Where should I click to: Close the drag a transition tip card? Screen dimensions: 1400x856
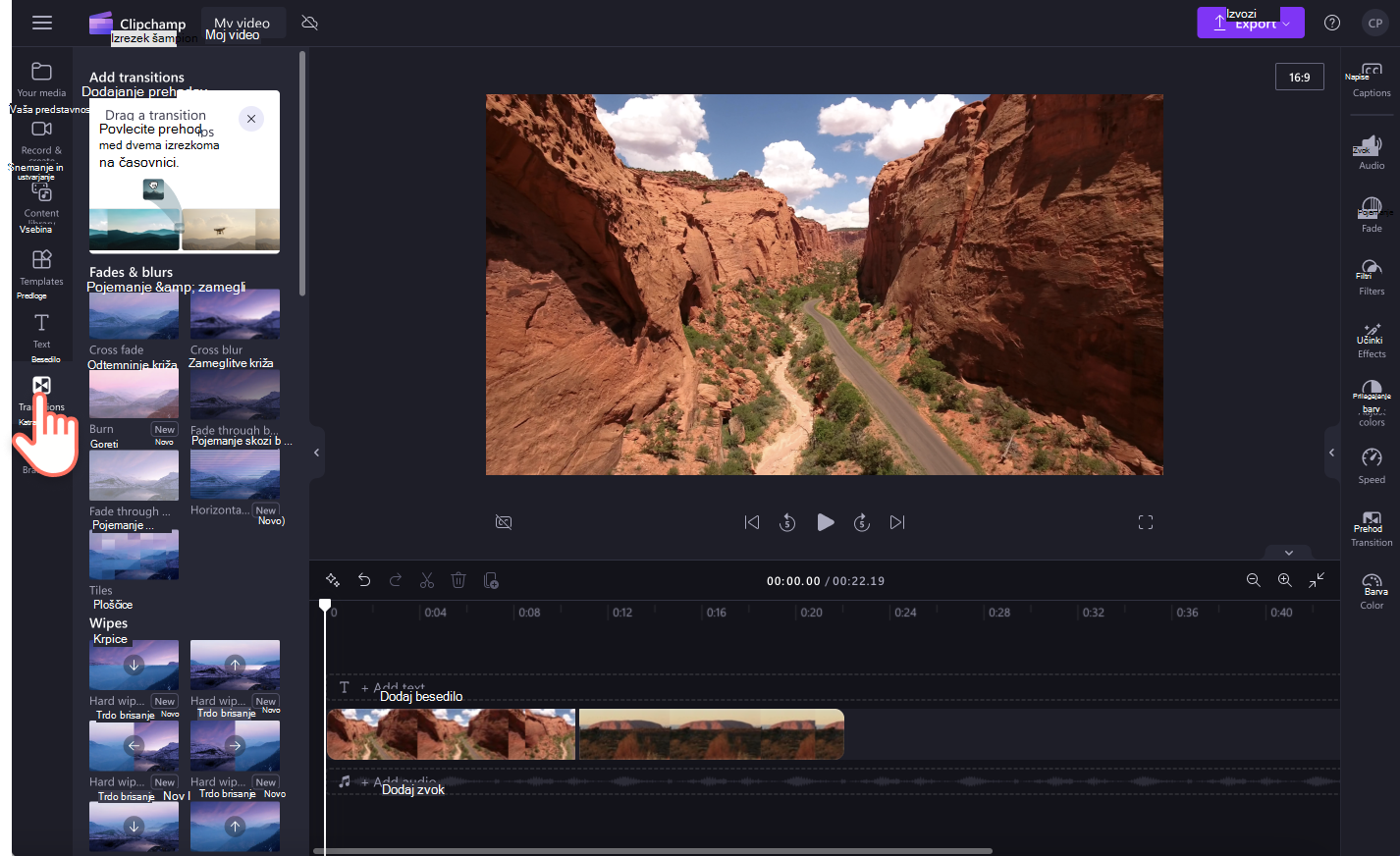pyautogui.click(x=251, y=119)
